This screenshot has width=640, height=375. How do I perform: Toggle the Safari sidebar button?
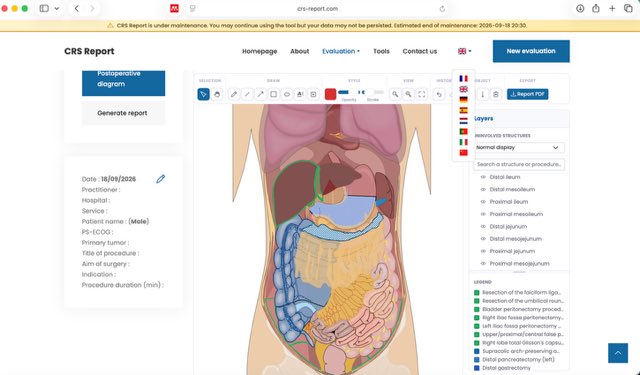click(x=44, y=9)
